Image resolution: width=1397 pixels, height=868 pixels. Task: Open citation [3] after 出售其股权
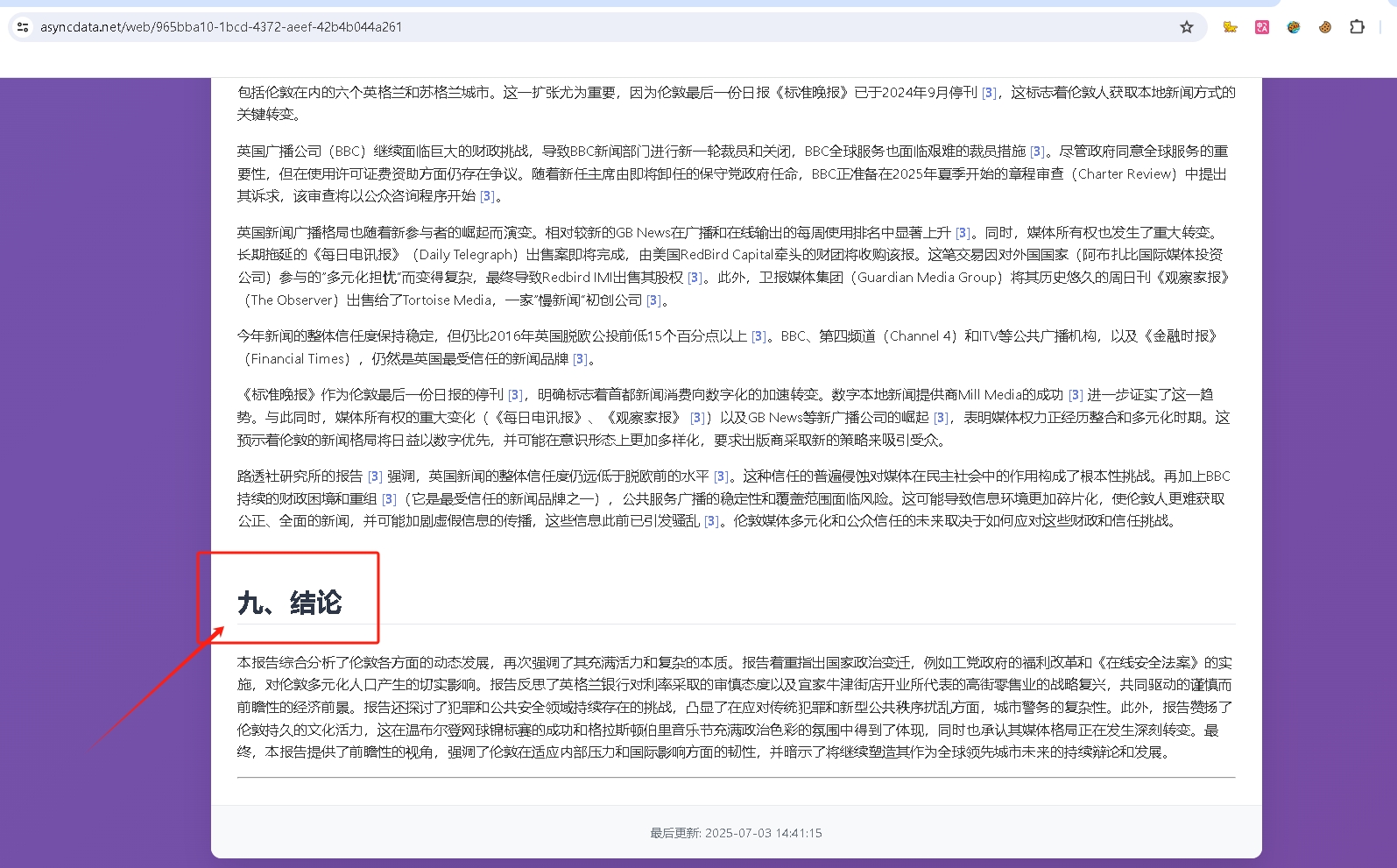click(x=695, y=278)
